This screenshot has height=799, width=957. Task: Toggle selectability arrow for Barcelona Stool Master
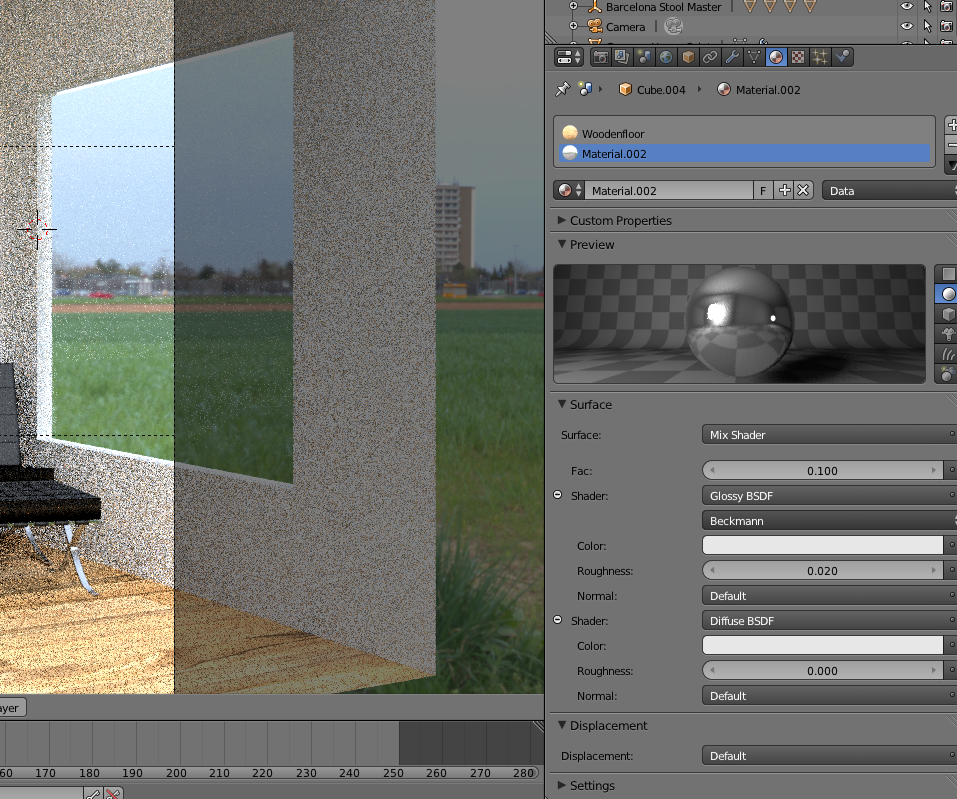coord(928,7)
